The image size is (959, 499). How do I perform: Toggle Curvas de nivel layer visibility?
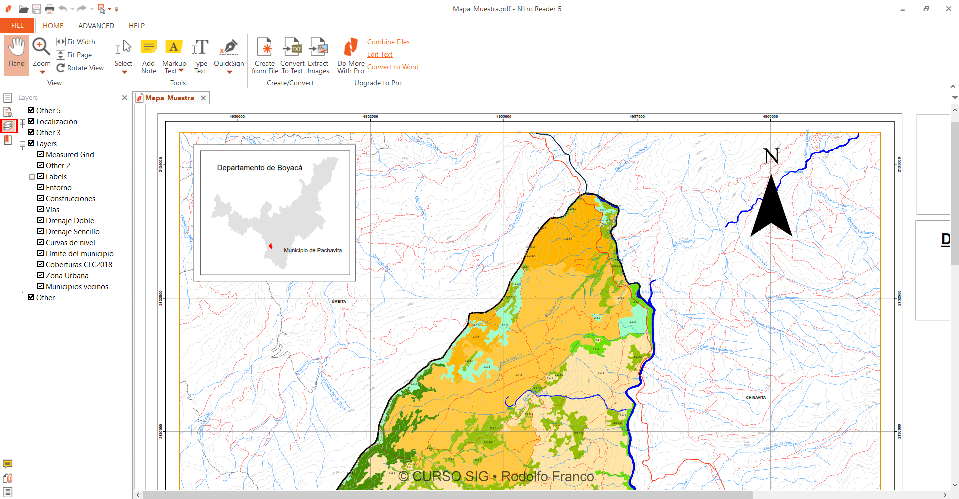[40, 242]
